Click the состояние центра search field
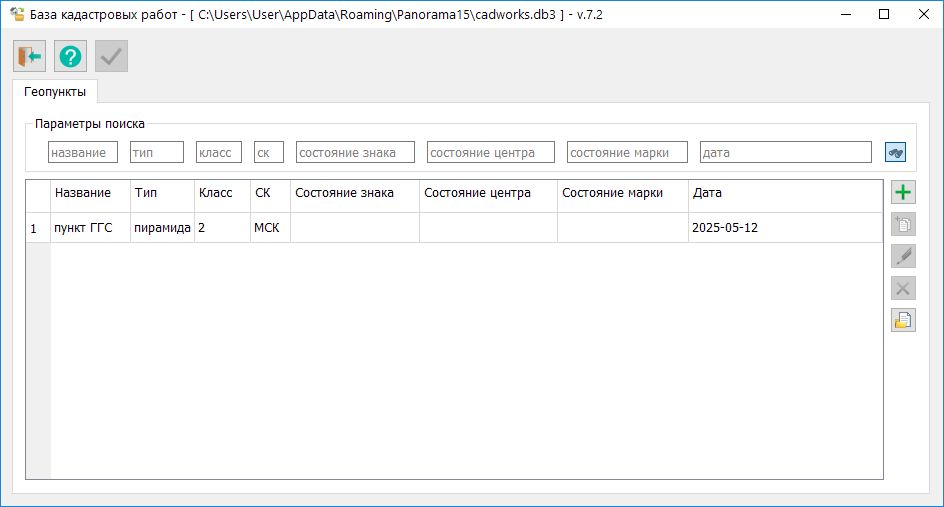Viewport: 944px width, 507px height. pos(490,152)
